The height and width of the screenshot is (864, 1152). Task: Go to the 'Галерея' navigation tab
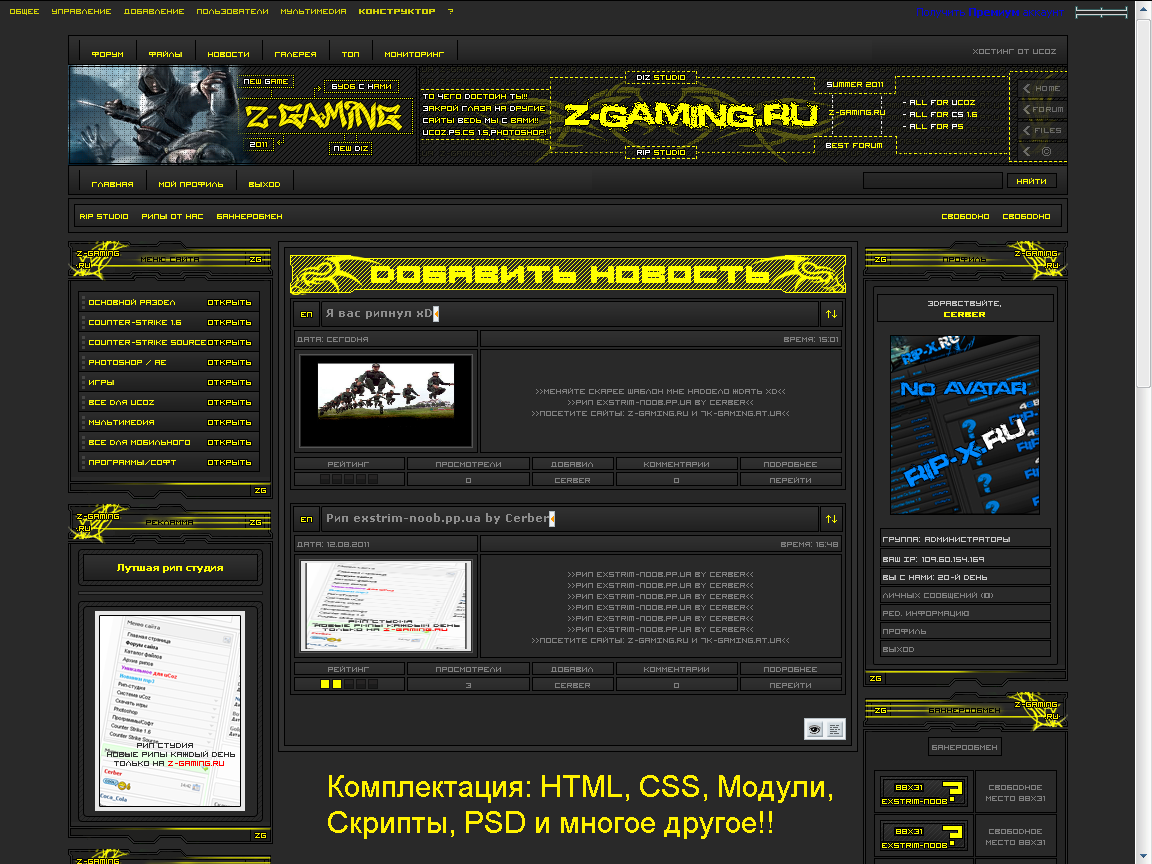295,54
